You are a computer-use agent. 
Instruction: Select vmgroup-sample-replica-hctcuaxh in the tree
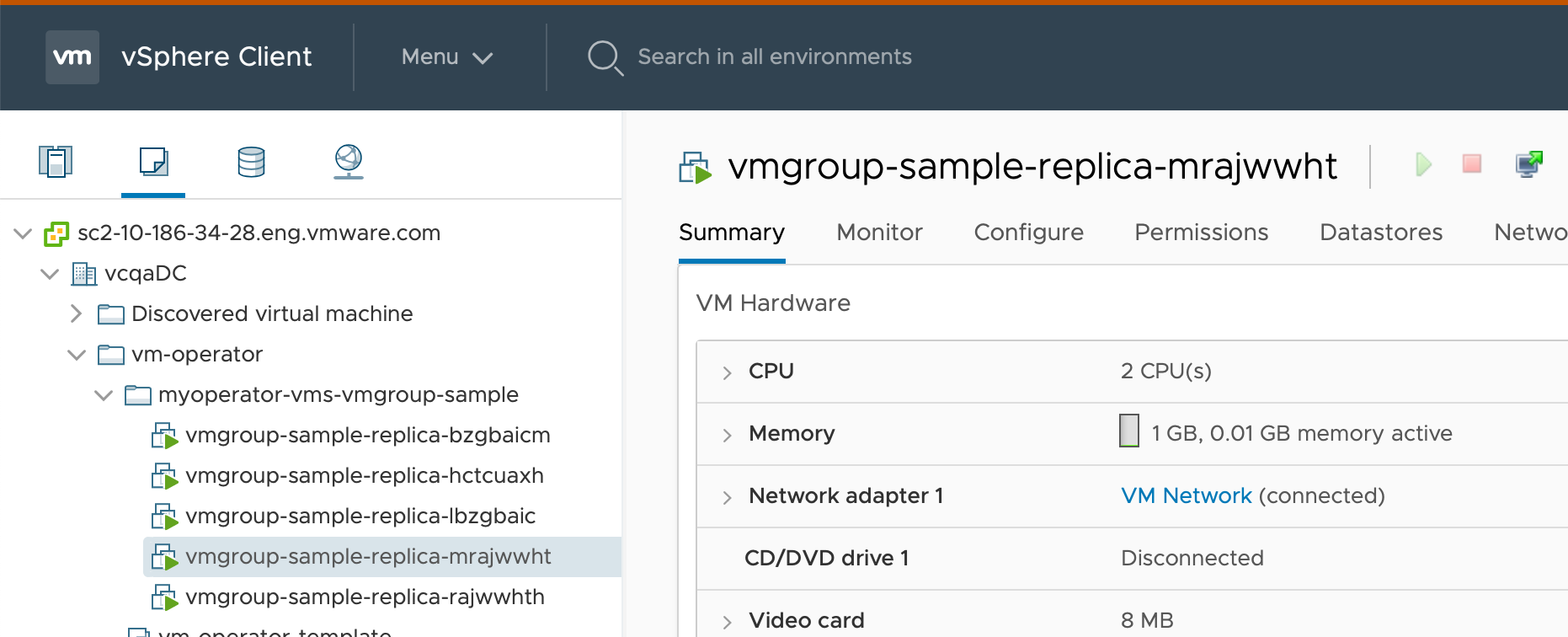tap(365, 475)
